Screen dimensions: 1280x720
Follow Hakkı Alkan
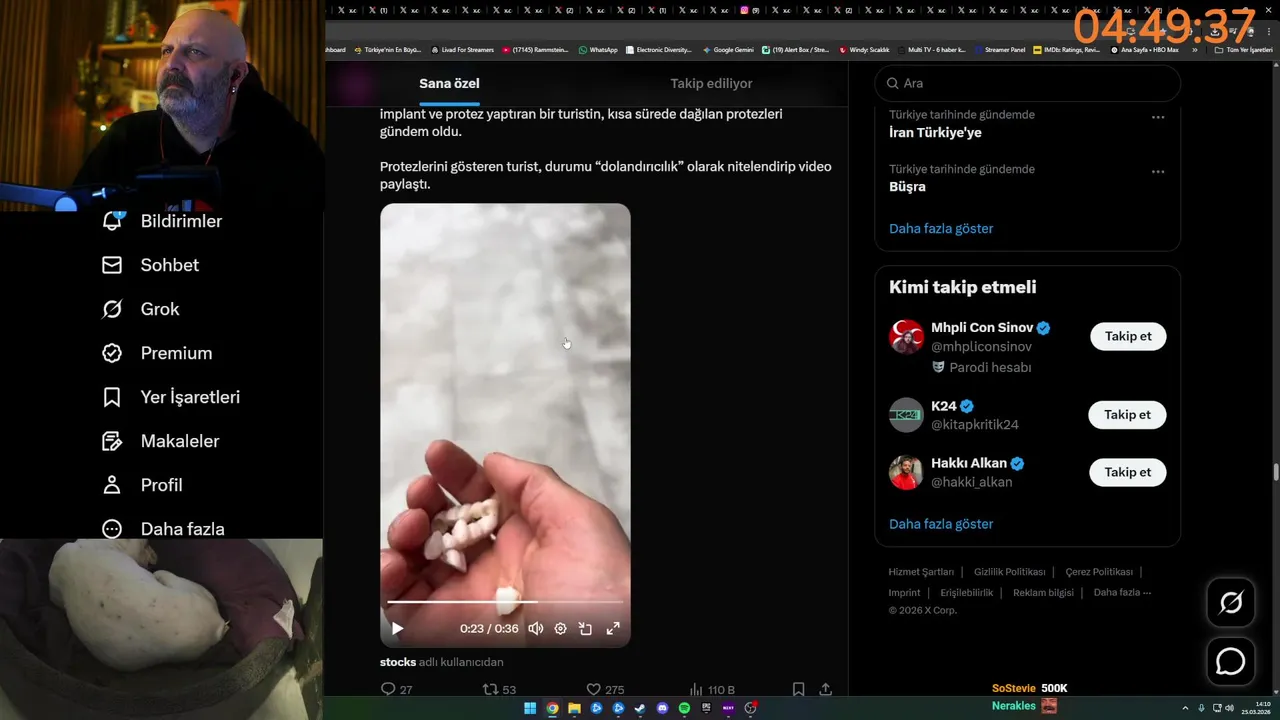click(1127, 472)
